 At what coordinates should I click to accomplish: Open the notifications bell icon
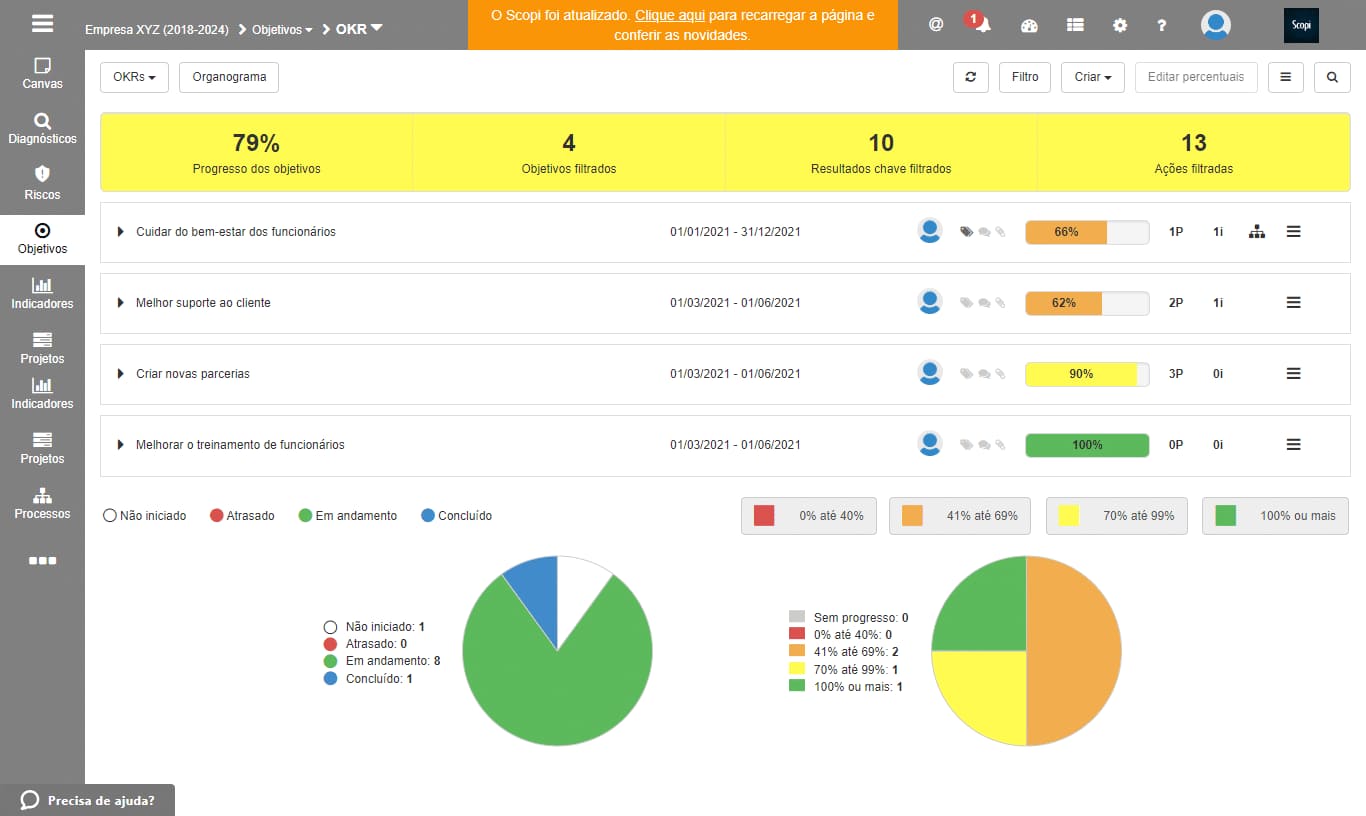984,25
